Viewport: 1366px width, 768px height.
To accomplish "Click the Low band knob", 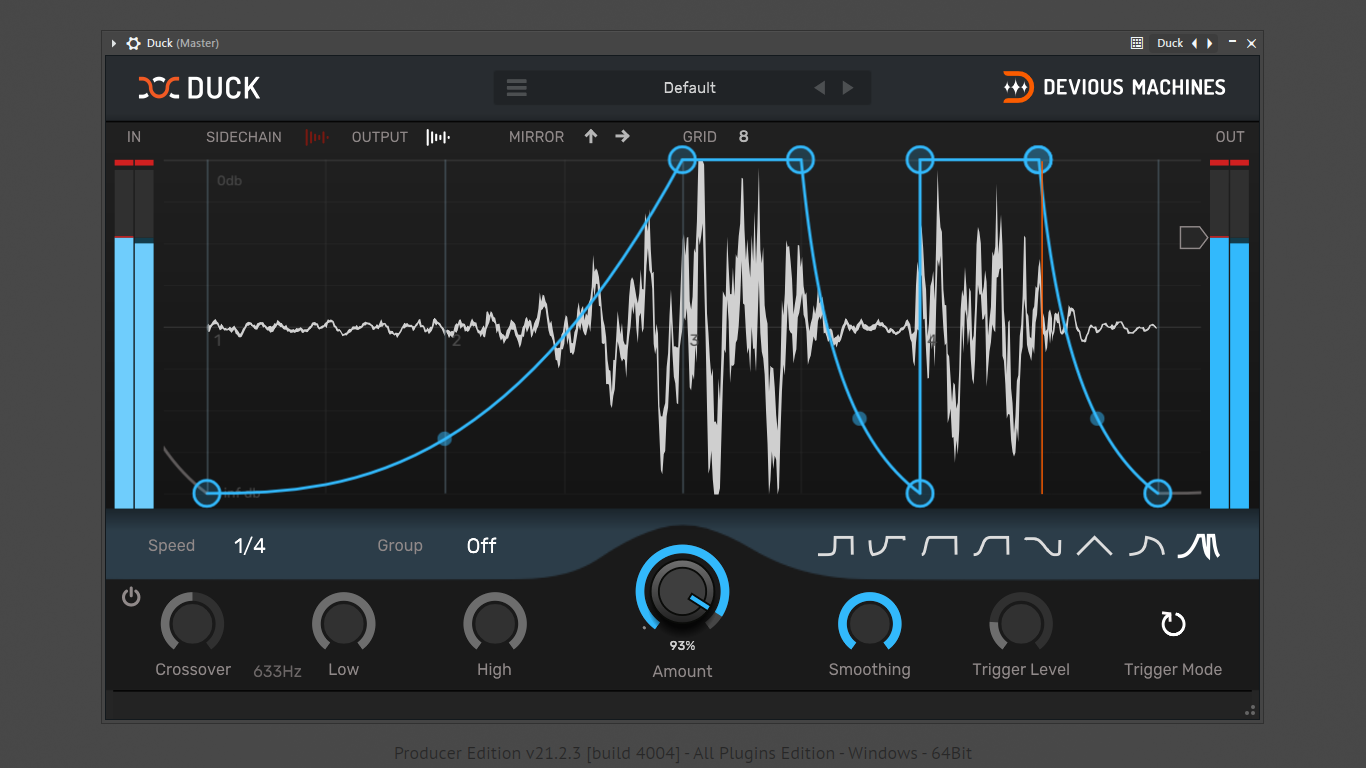I will coord(344,624).
